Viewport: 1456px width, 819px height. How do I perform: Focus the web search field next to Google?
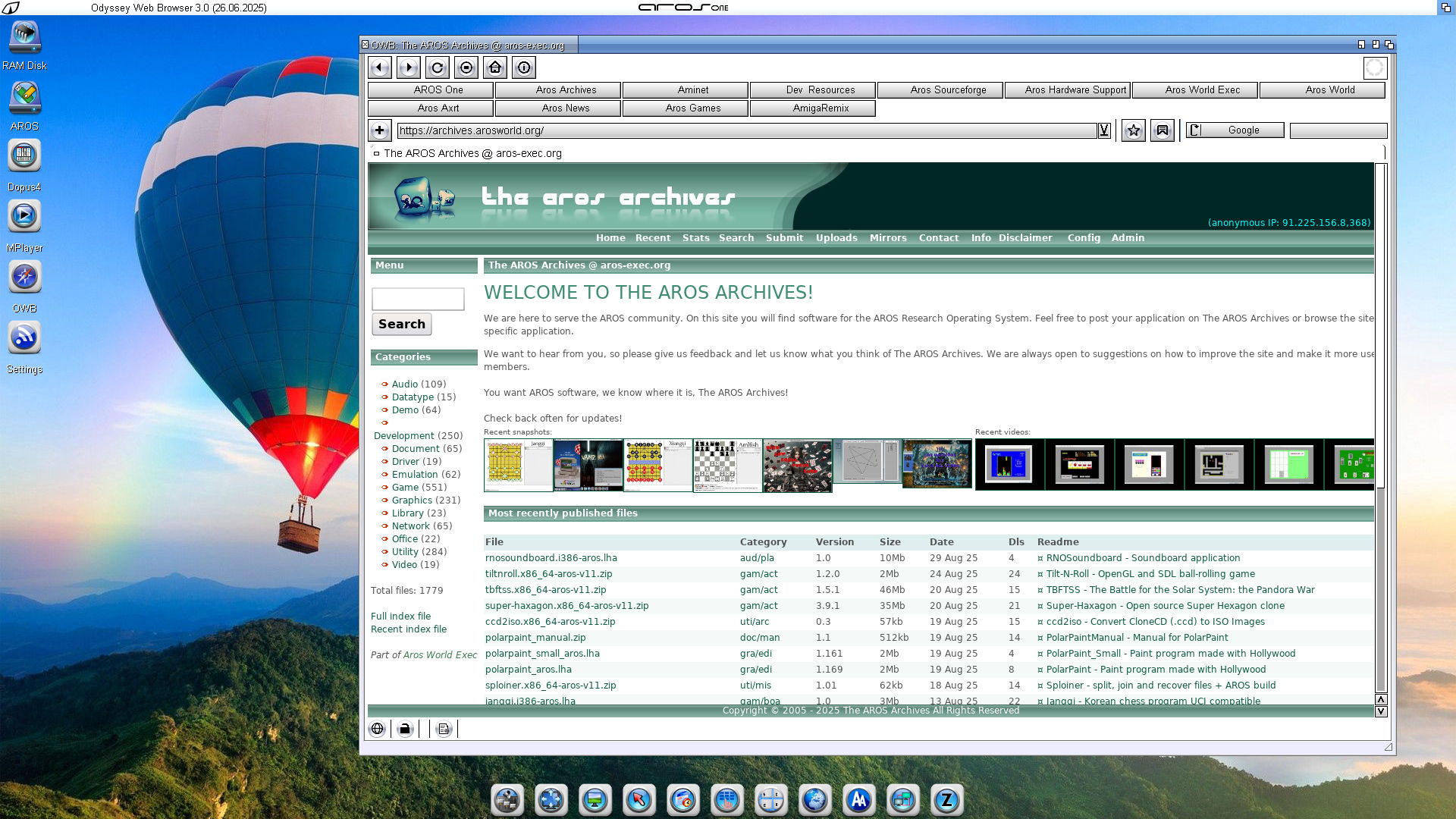point(1338,130)
